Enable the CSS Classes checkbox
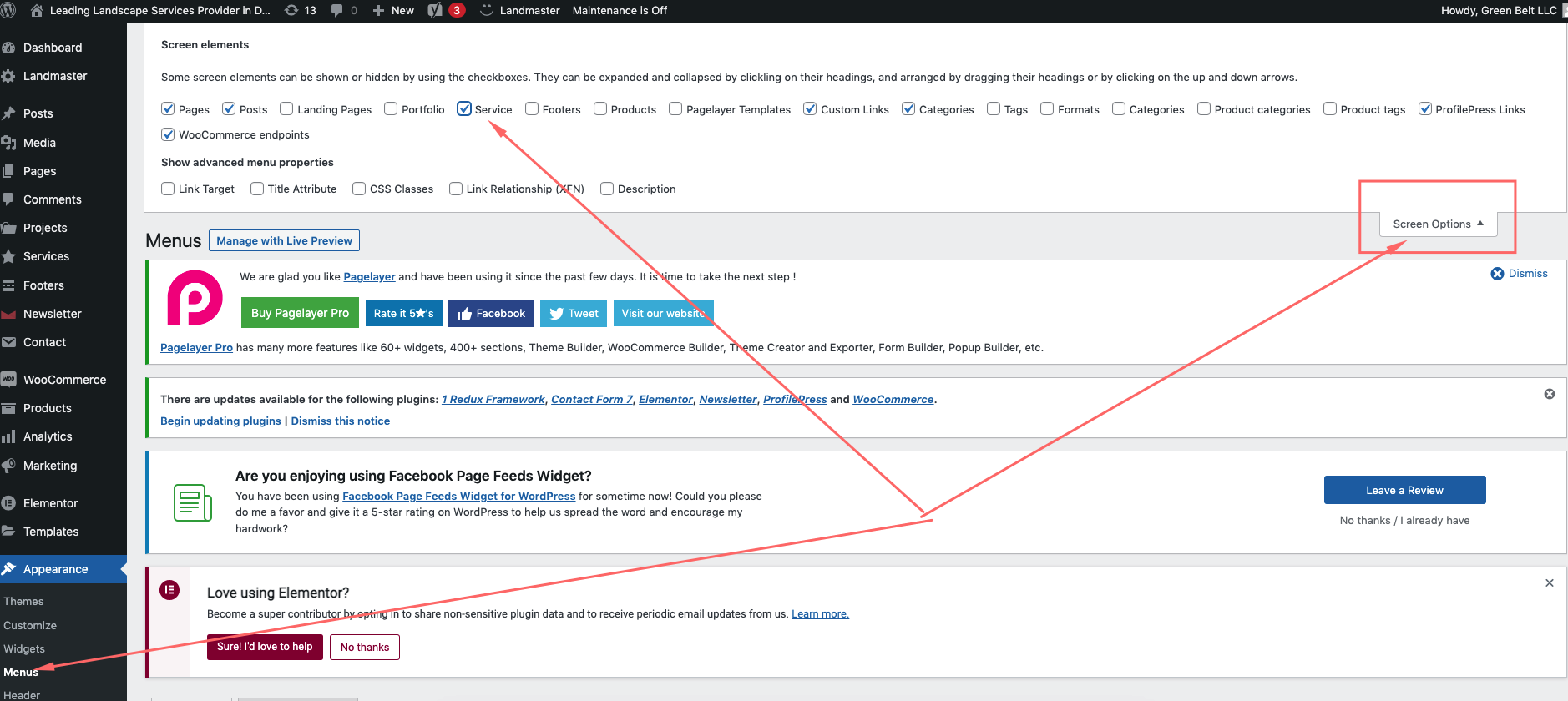This screenshot has width=1568, height=701. coord(359,189)
